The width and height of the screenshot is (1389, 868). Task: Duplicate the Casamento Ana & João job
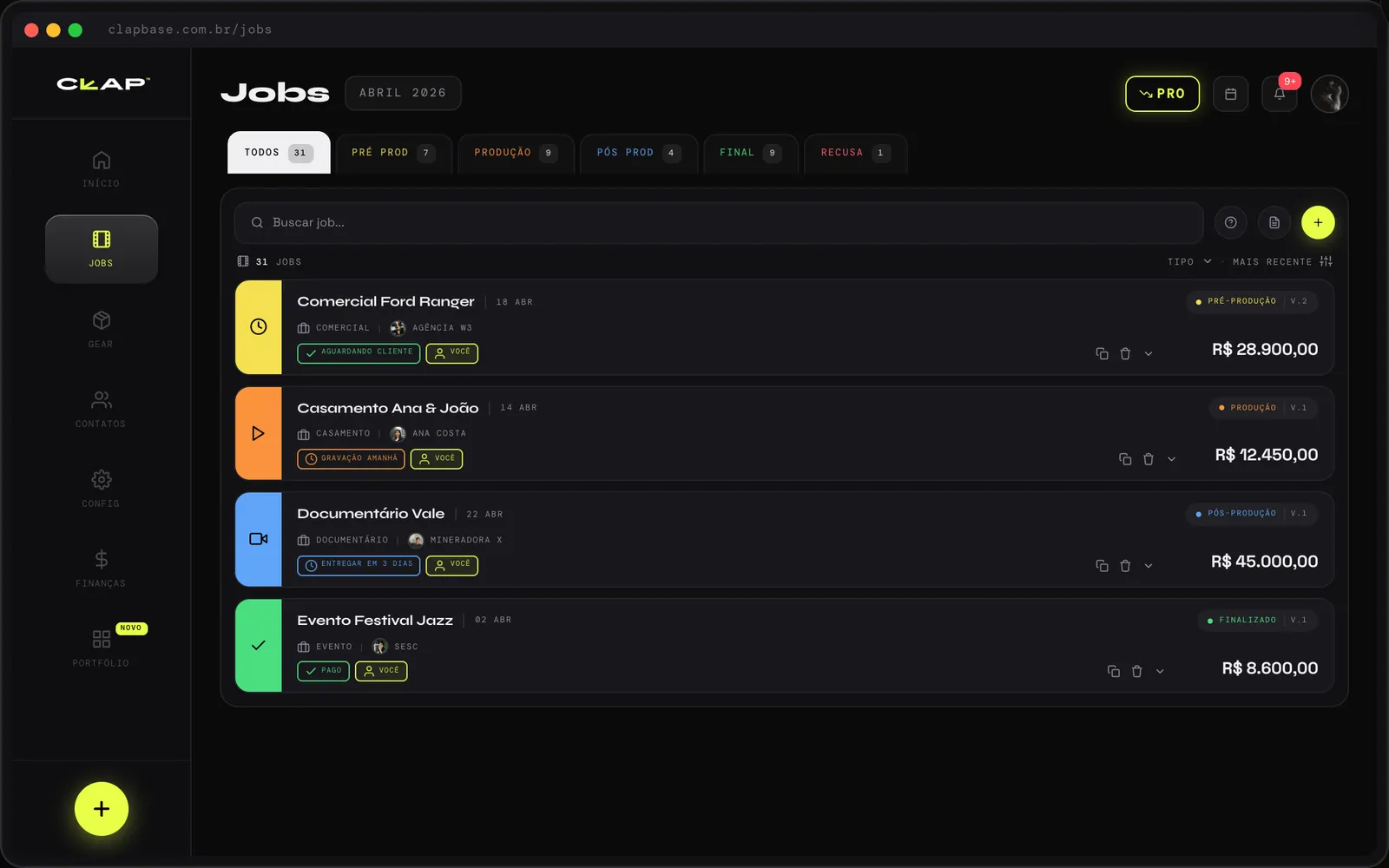(x=1125, y=459)
